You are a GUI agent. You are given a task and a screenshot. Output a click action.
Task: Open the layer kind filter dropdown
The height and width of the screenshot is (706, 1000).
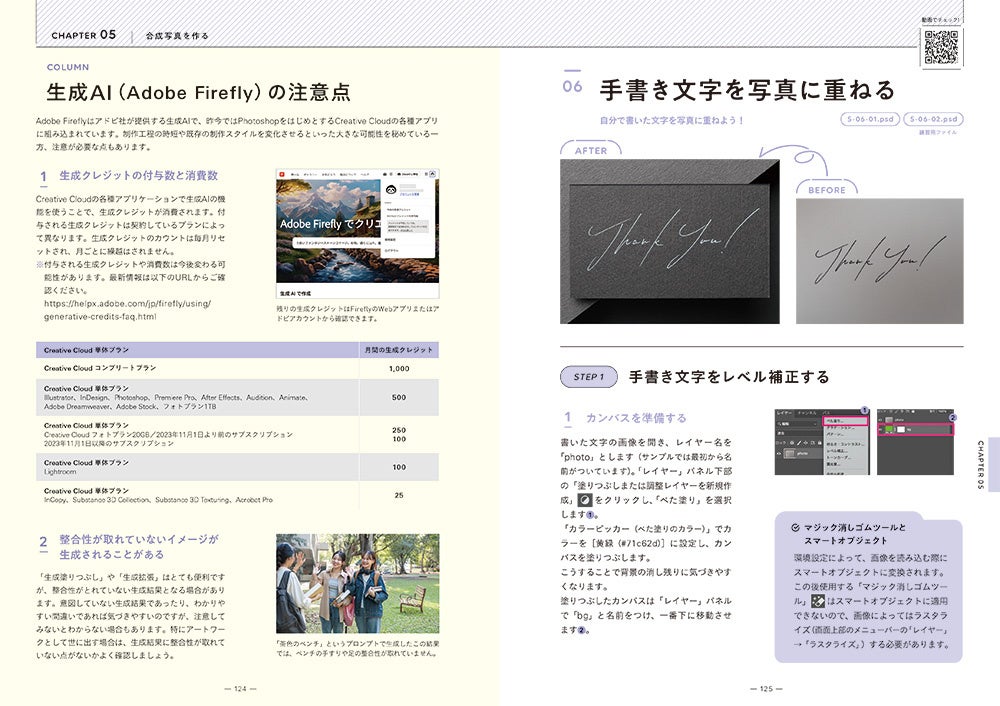[796, 424]
